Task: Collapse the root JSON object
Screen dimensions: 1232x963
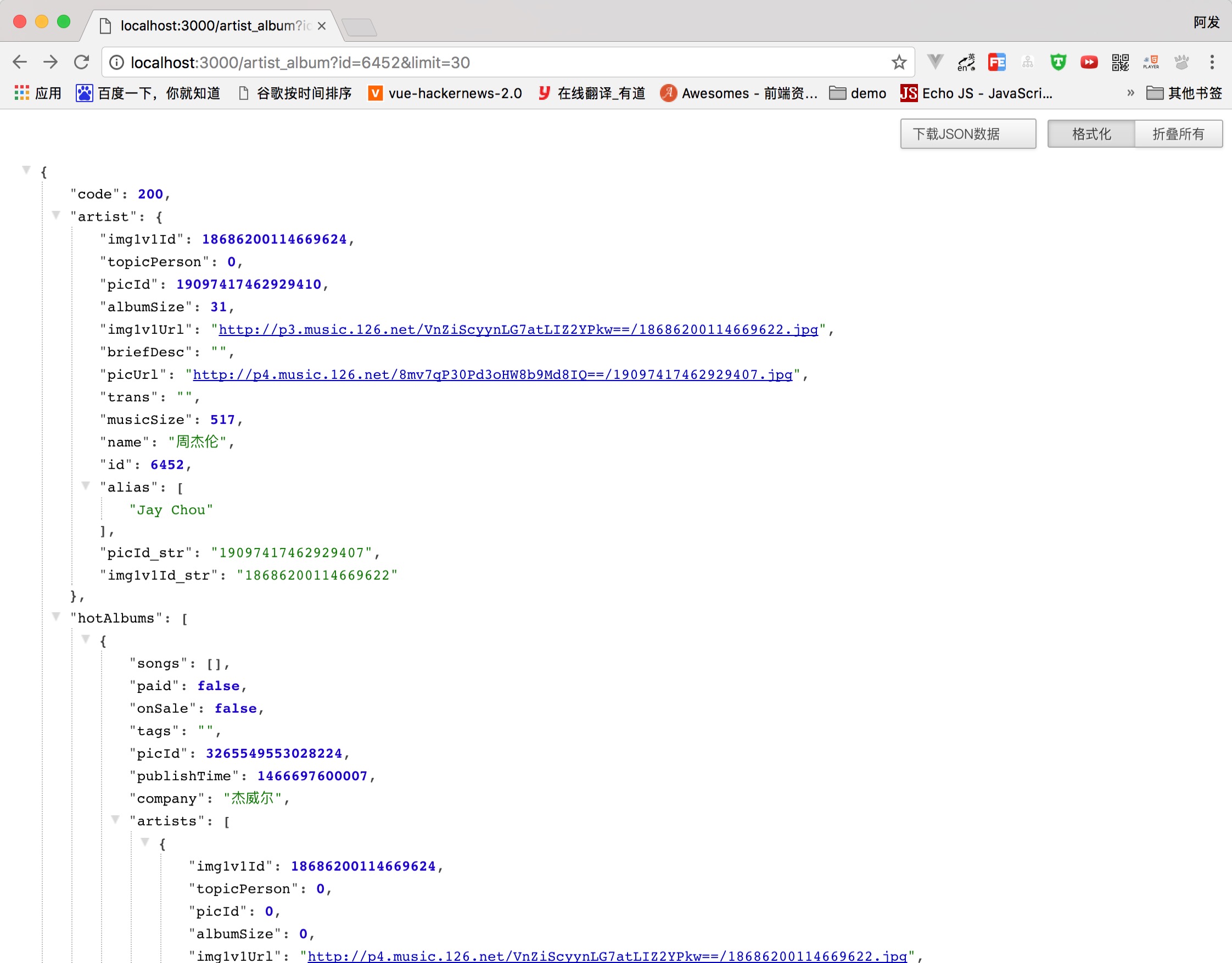Action: pos(26,170)
